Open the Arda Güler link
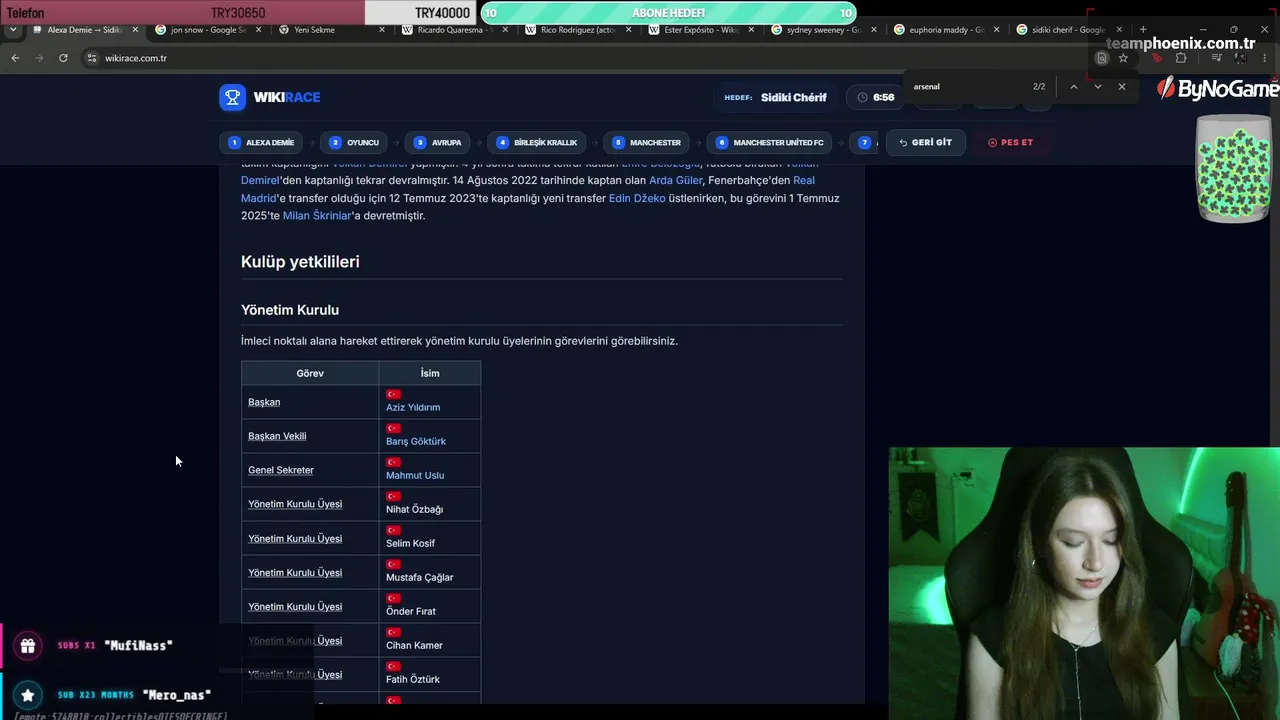This screenshot has height=720, width=1280. coord(676,180)
